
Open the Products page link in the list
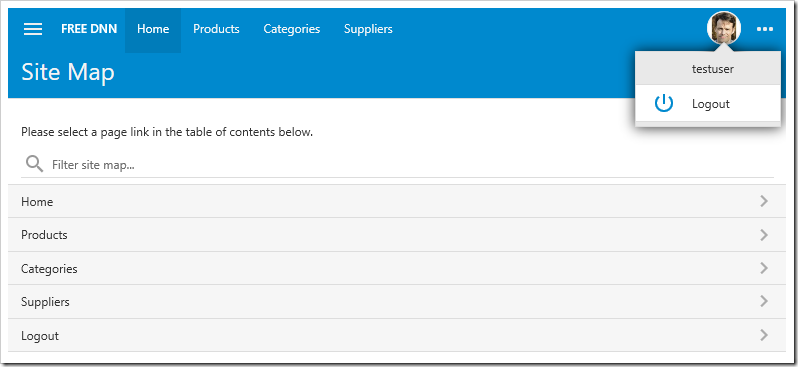click(x=397, y=235)
